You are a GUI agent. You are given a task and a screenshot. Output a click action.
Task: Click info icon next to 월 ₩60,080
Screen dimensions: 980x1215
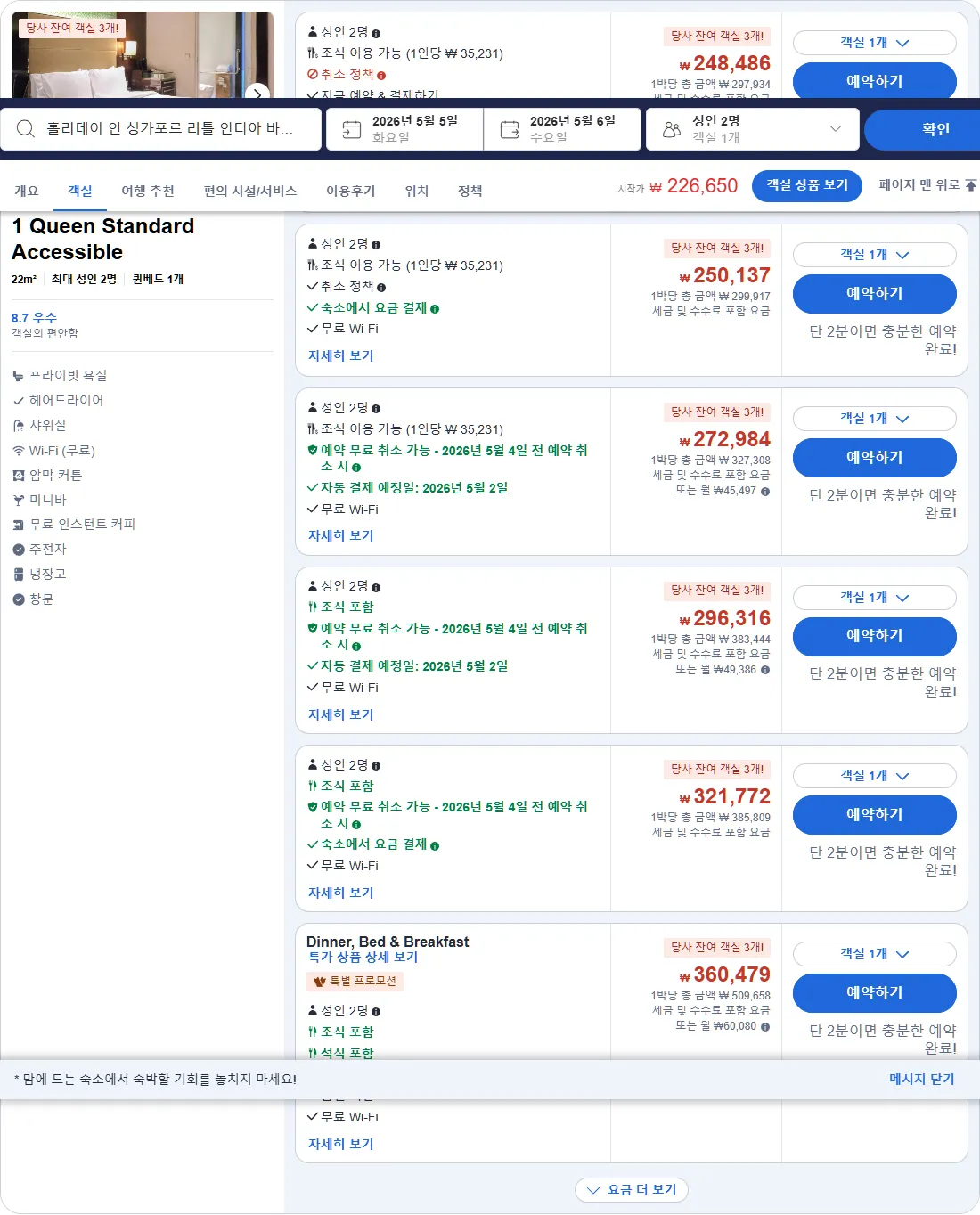click(x=765, y=1026)
